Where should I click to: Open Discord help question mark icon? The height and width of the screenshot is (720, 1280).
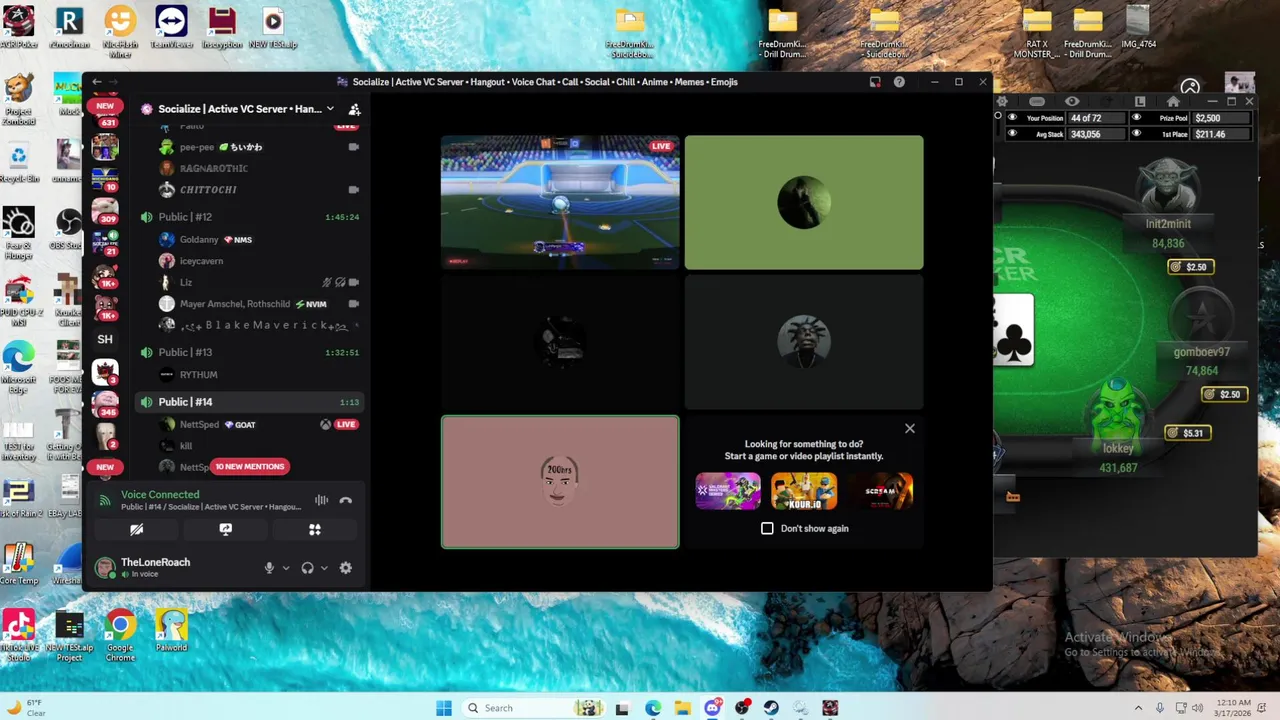(899, 82)
